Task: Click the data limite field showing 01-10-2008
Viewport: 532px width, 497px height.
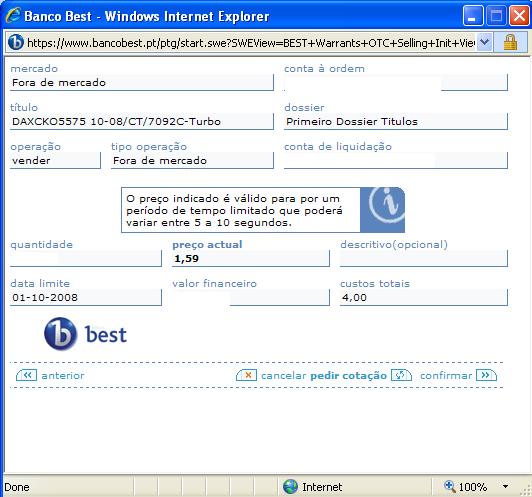Action: pyautogui.click(x=86, y=298)
